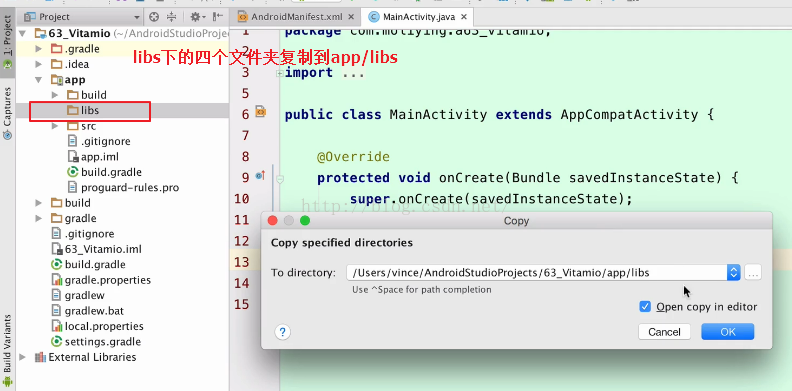Click '@Override' annotation in editor
The image size is (792, 391).
point(354,157)
